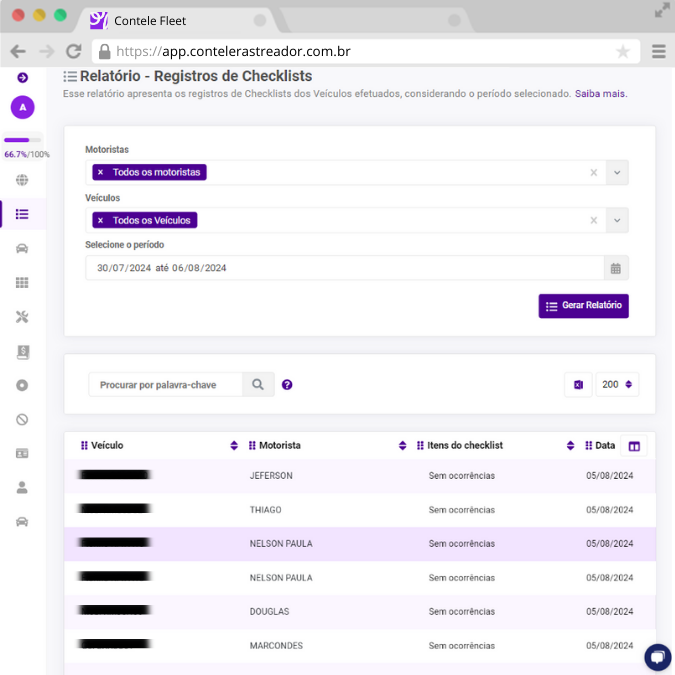Bookmark page with the star icon

[622, 52]
